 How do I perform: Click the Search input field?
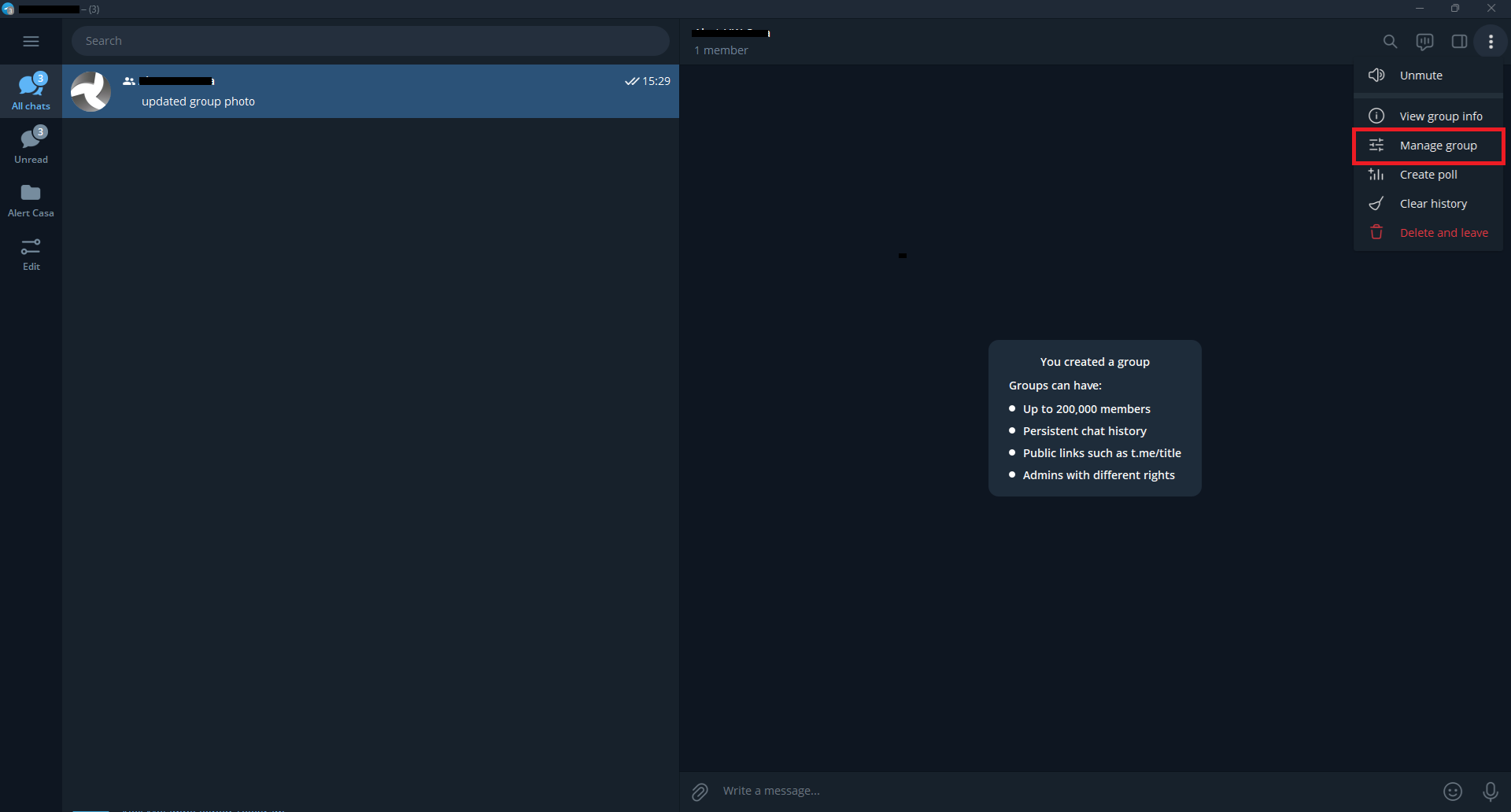coord(370,41)
